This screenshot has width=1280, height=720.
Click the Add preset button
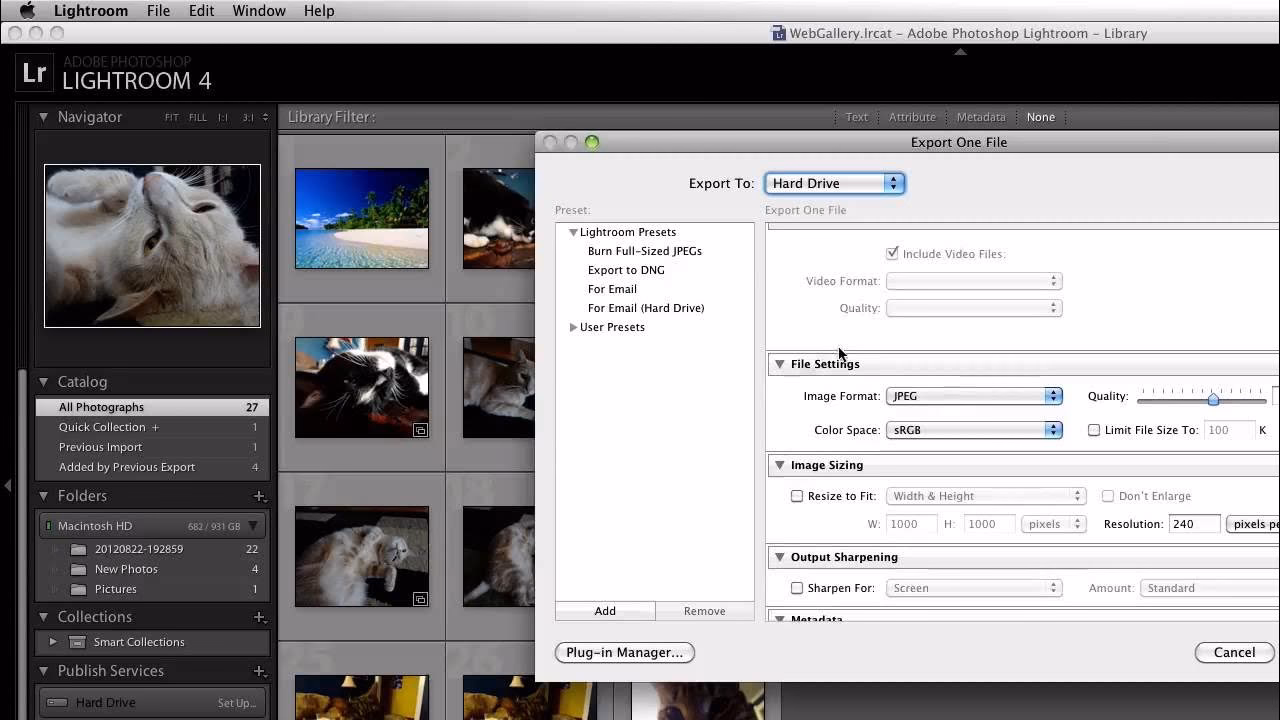(604, 610)
